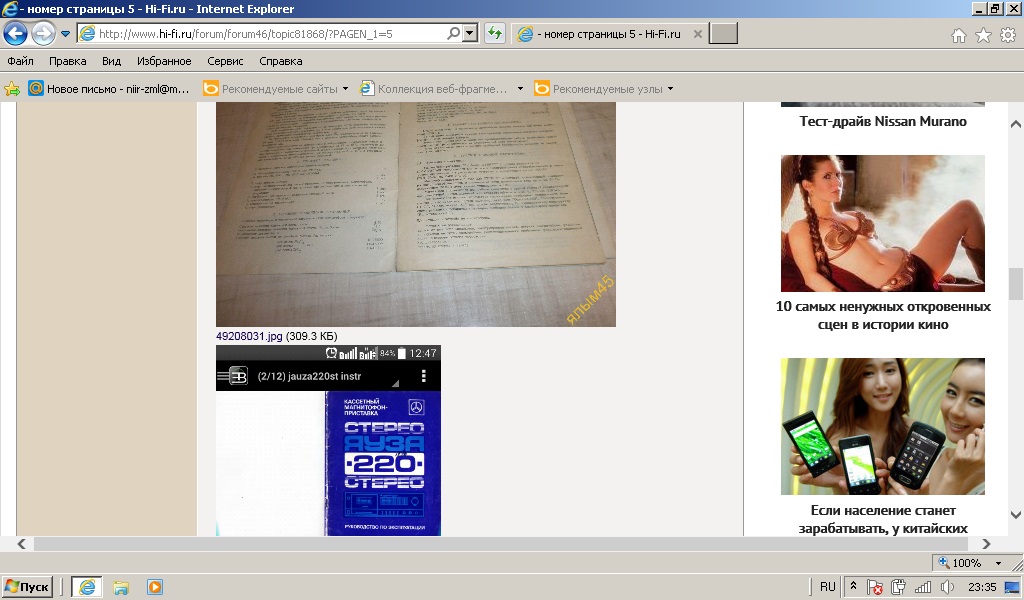Expand the zoom level 100% dropdown
The width and height of the screenshot is (1024, 600).
pos(998,563)
